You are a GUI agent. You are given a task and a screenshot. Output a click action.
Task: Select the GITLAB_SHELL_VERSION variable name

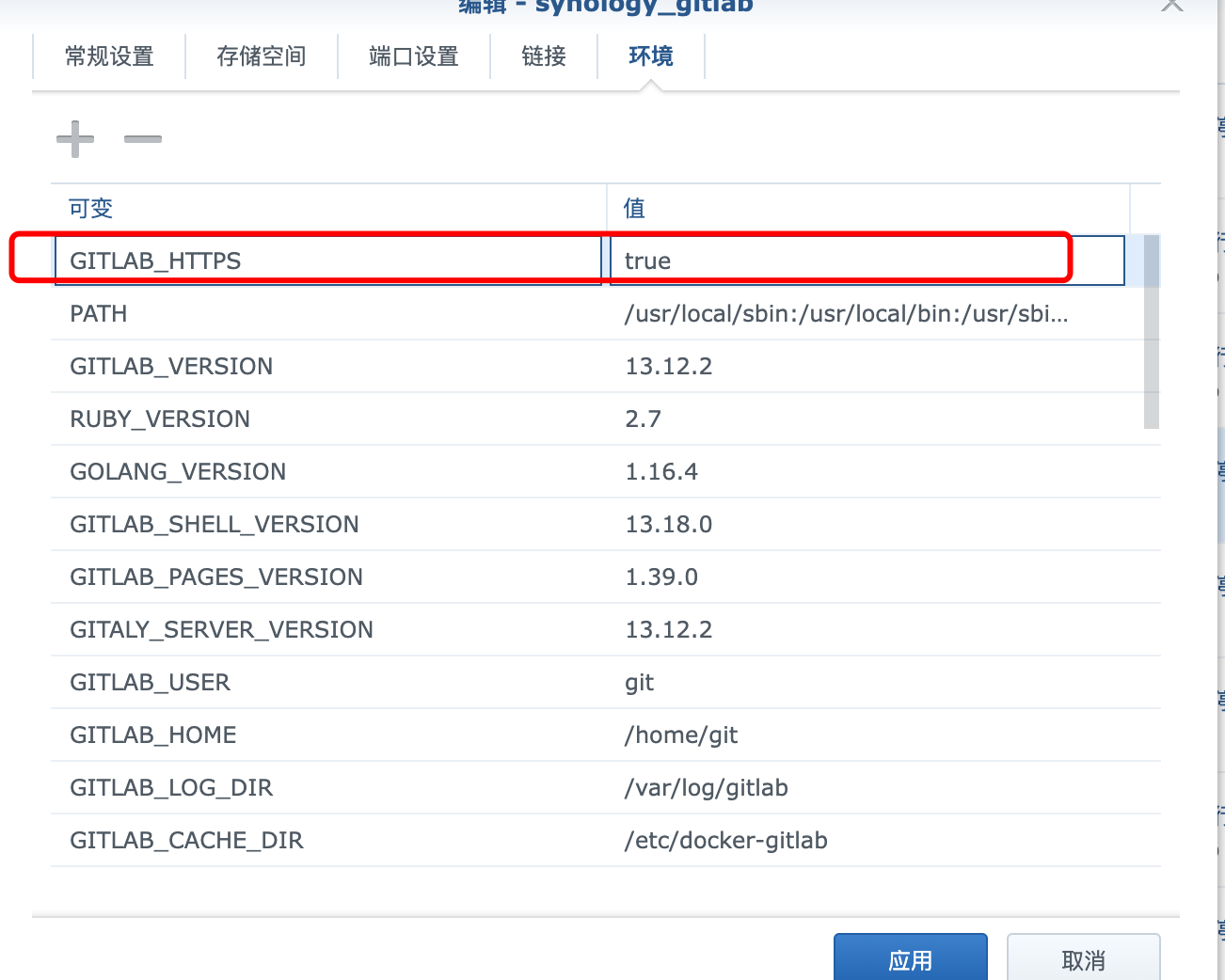click(215, 524)
